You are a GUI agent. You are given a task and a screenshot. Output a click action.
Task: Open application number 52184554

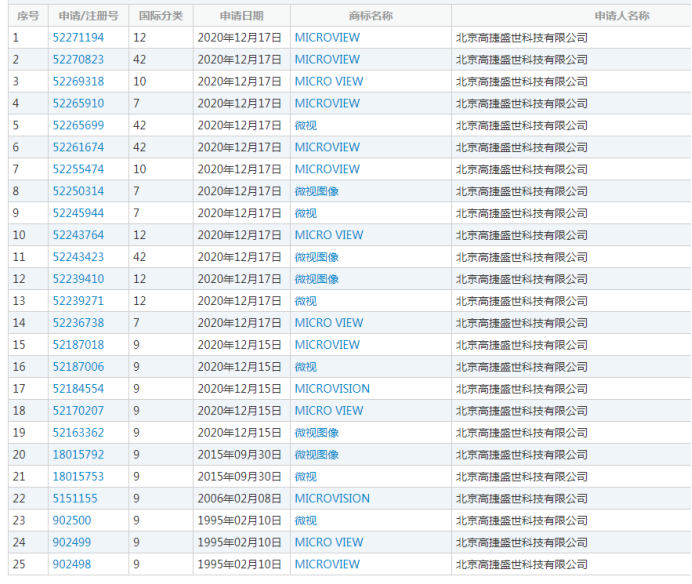click(78, 389)
